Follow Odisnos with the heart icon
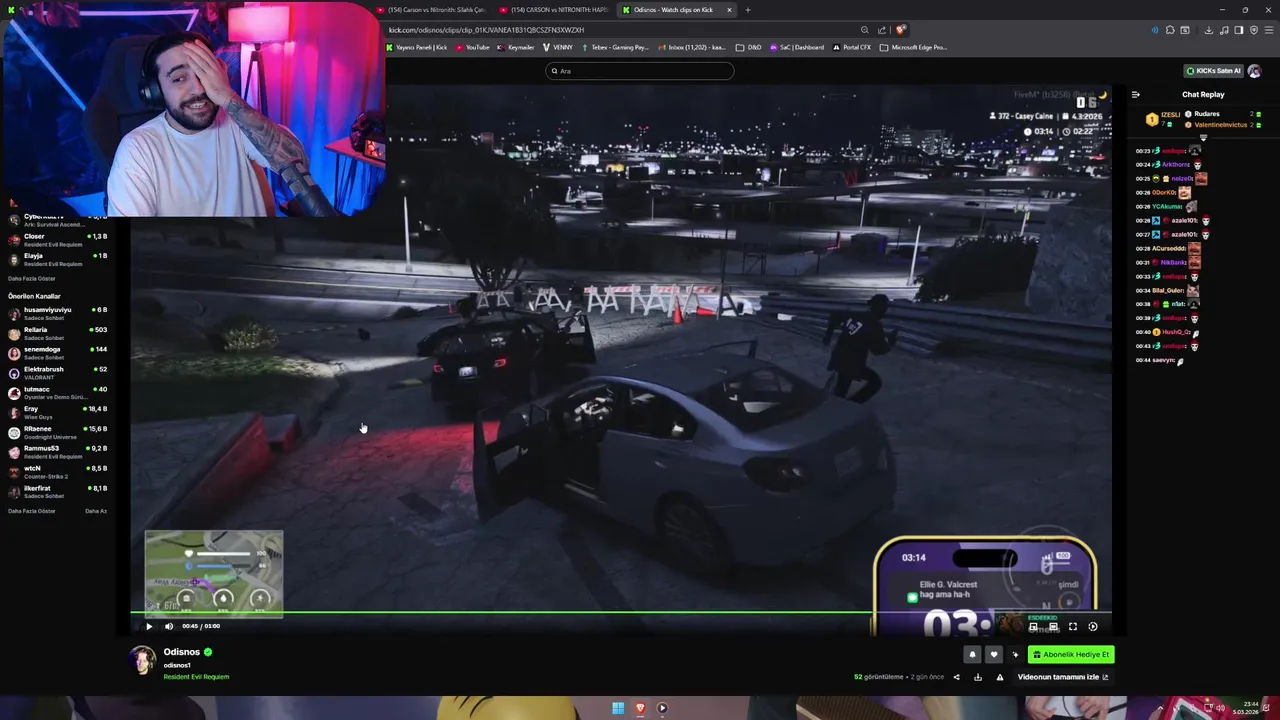Viewport: 1280px width, 720px height. pos(993,655)
